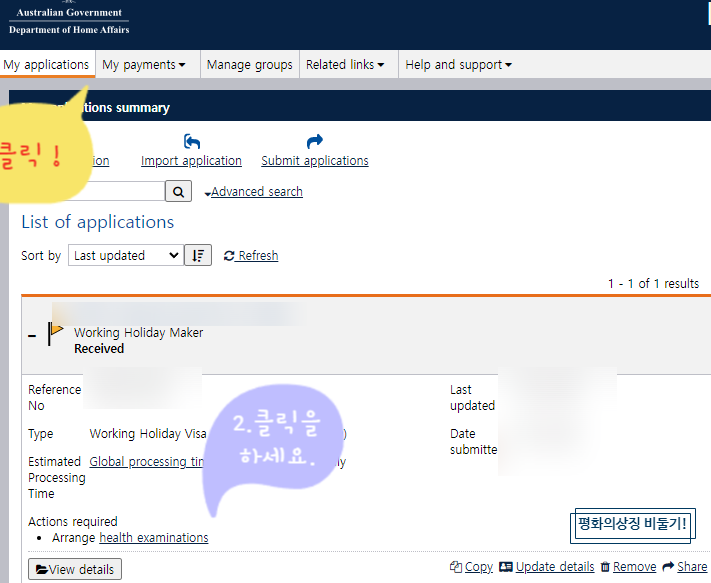
Task: Click the Refresh circular arrows icon
Action: tap(229, 256)
